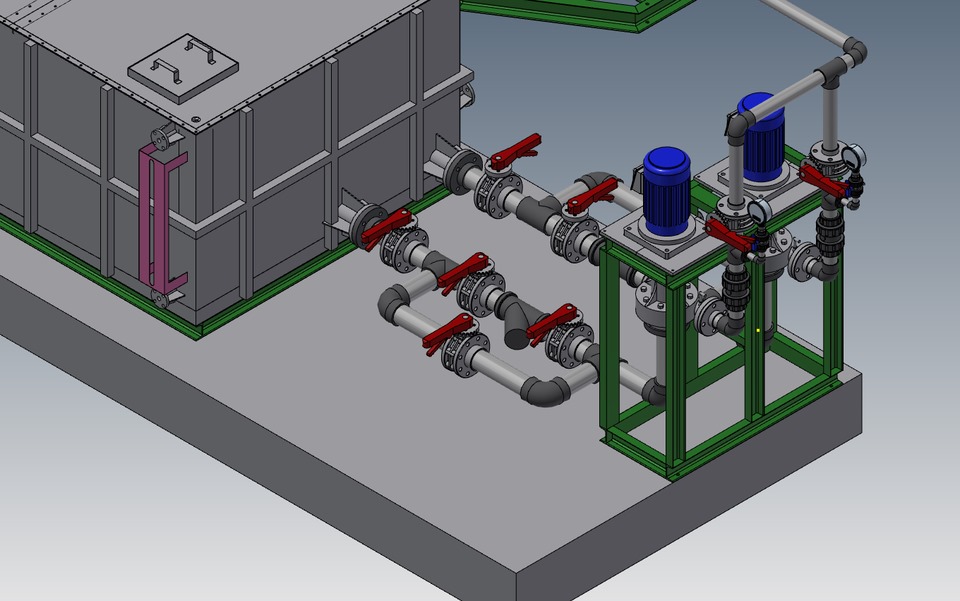Select the pressure gauge beside left pump
The width and height of the screenshot is (960, 601).
[x=757, y=212]
